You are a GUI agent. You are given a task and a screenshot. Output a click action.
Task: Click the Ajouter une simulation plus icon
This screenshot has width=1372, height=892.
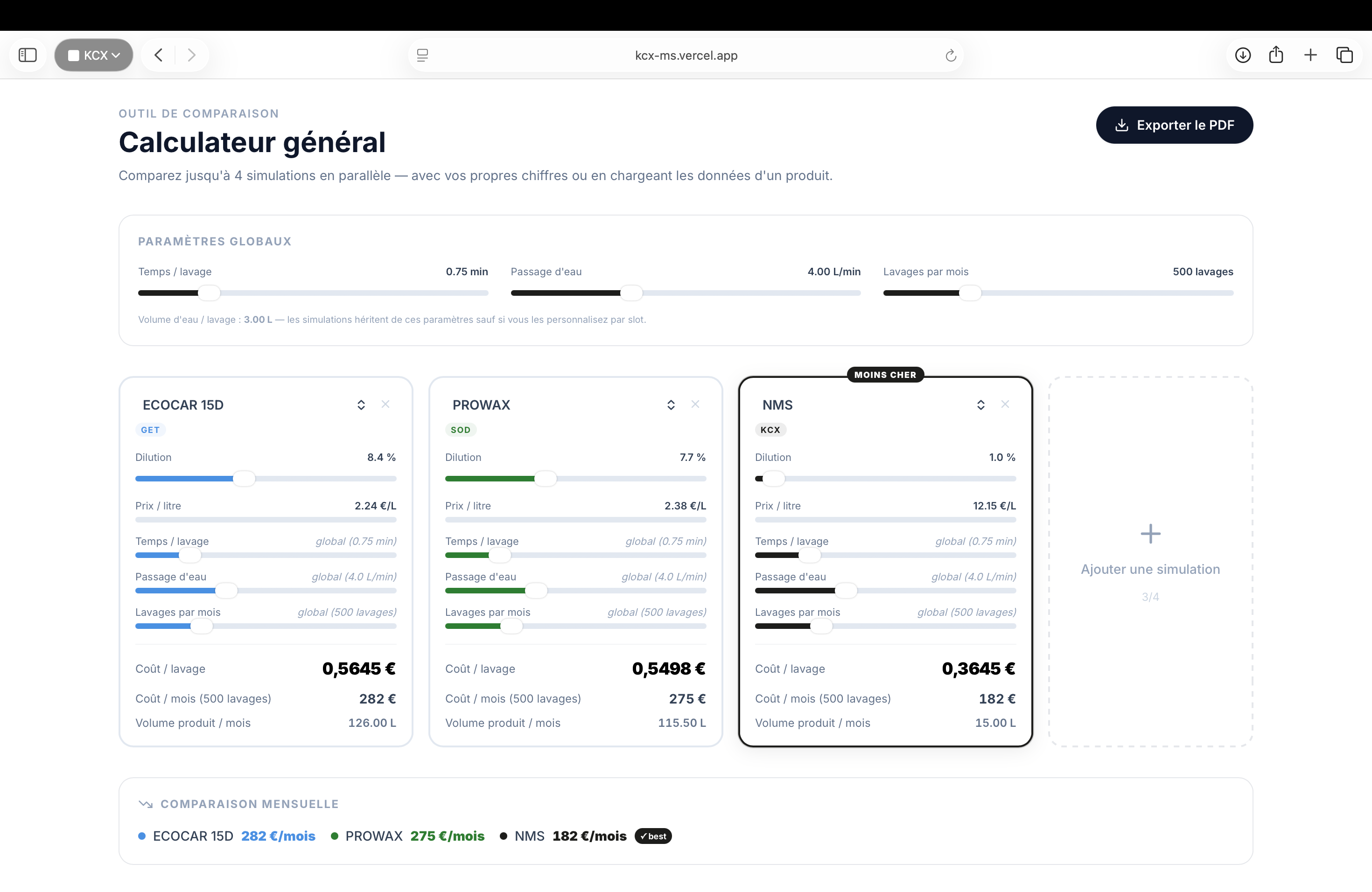tap(1150, 534)
